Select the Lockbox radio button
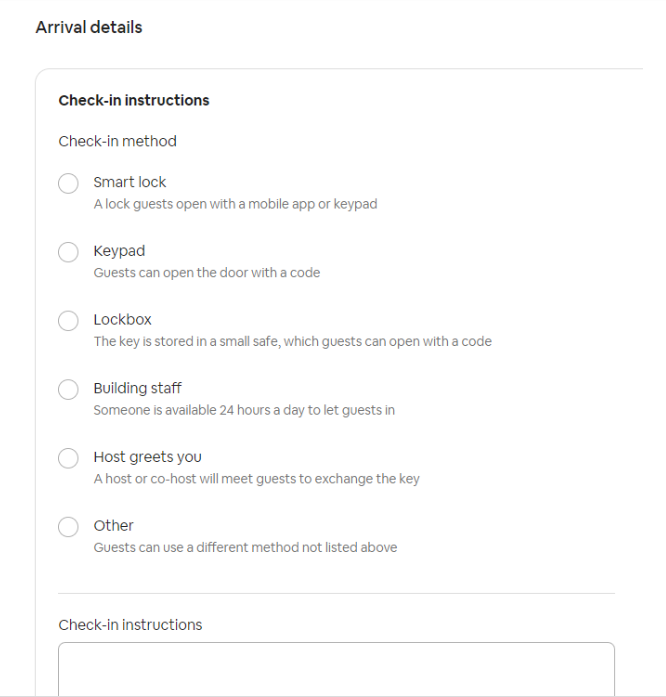Screen dimensions: 666x697 point(68,321)
